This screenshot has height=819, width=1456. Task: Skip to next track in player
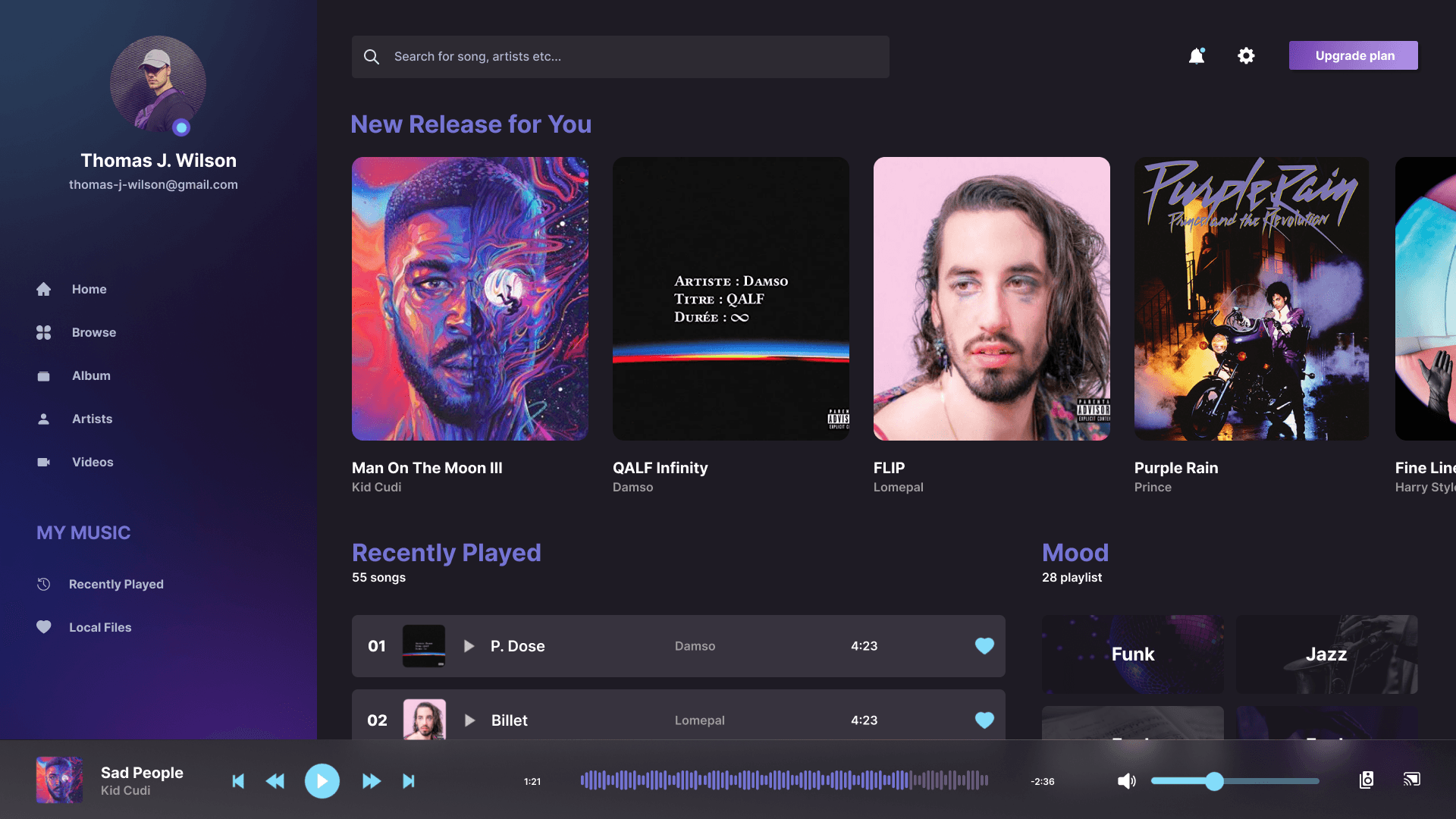coord(409,781)
